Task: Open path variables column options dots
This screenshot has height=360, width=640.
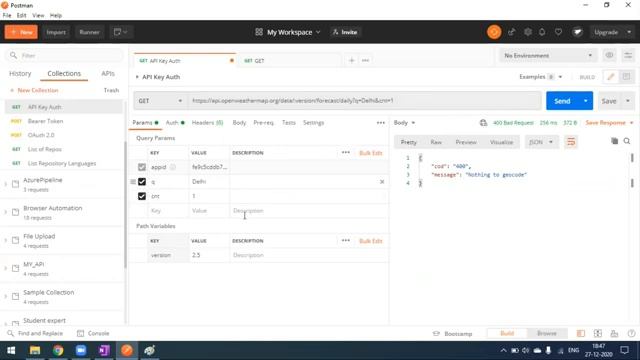Action: click(346, 240)
